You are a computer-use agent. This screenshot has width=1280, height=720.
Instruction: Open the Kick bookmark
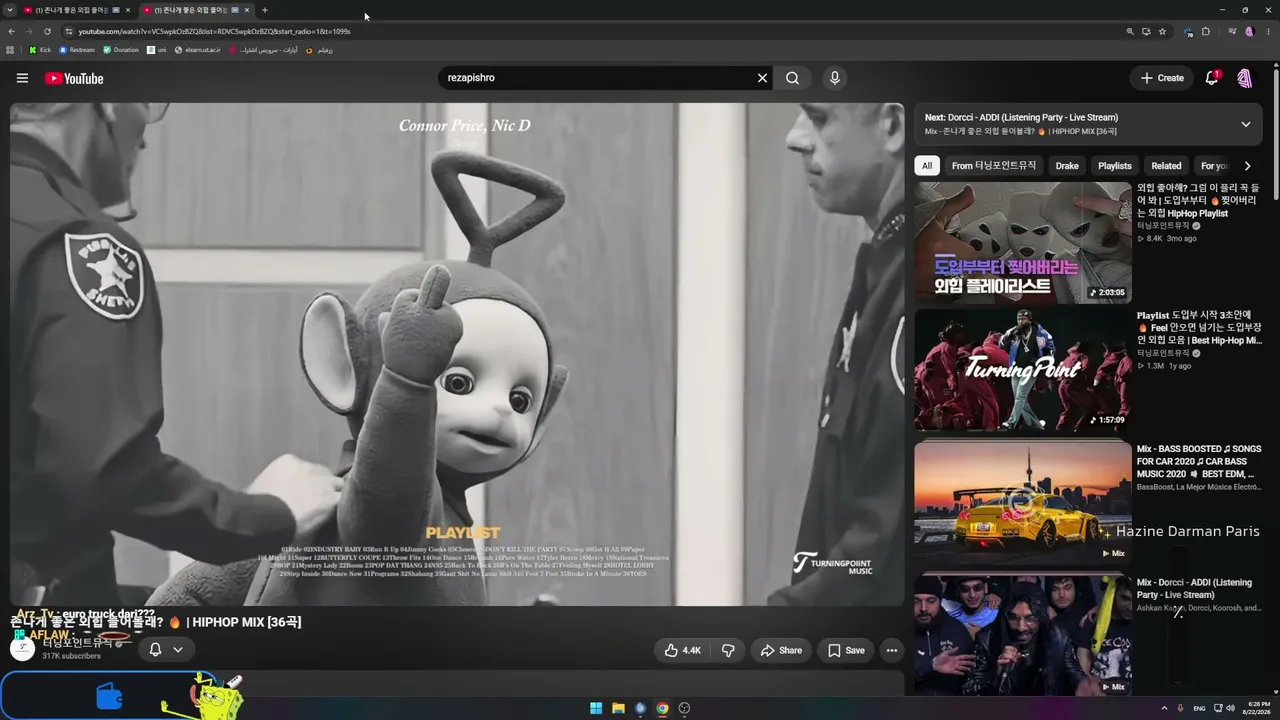40,50
